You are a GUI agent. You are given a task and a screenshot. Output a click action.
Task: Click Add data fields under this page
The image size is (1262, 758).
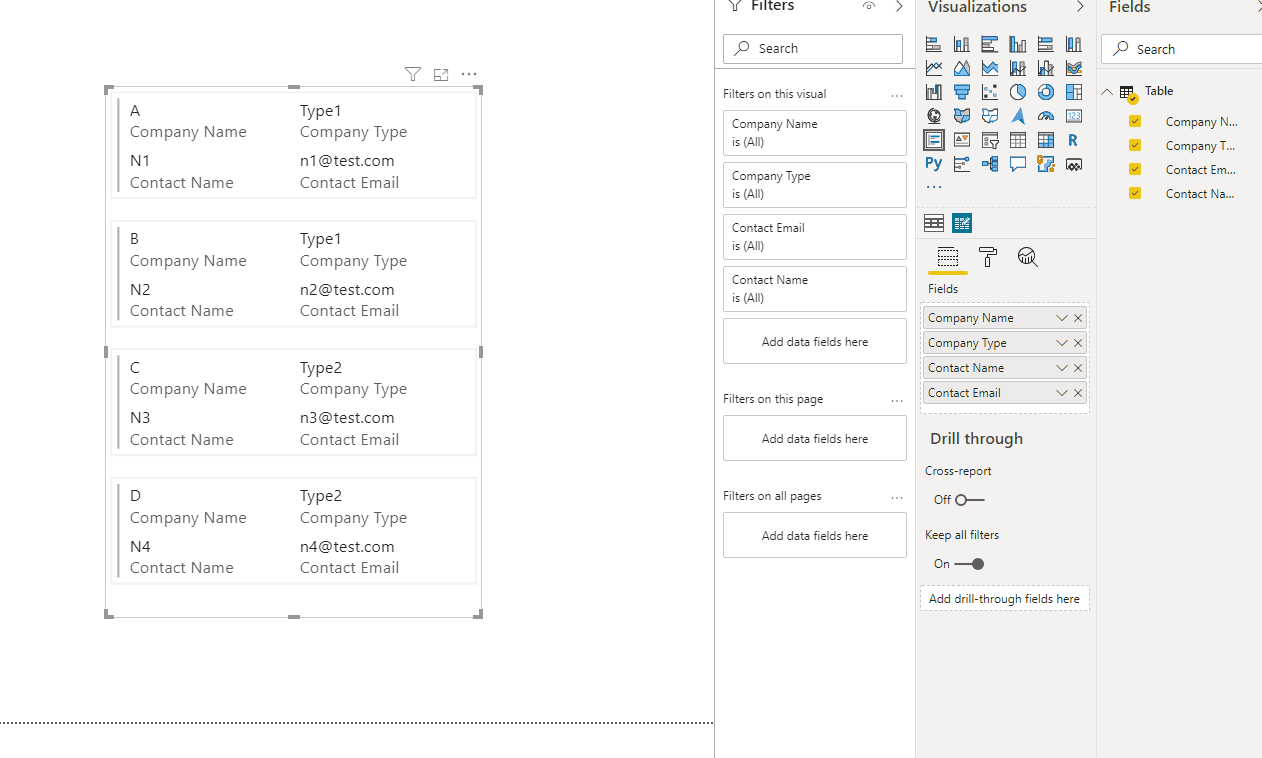tap(815, 438)
